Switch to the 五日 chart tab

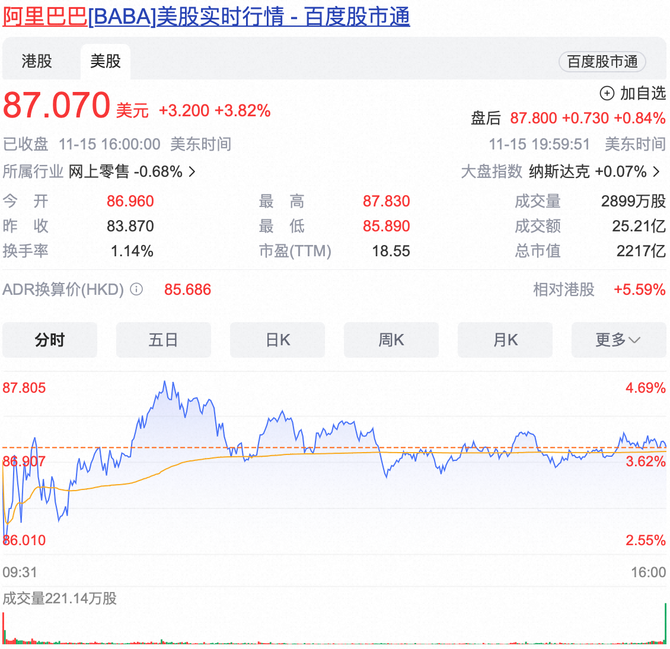[x=163, y=340]
